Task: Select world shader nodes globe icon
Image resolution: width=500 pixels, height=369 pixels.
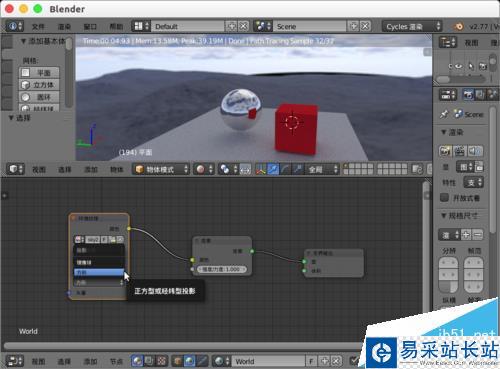Action: point(190,361)
